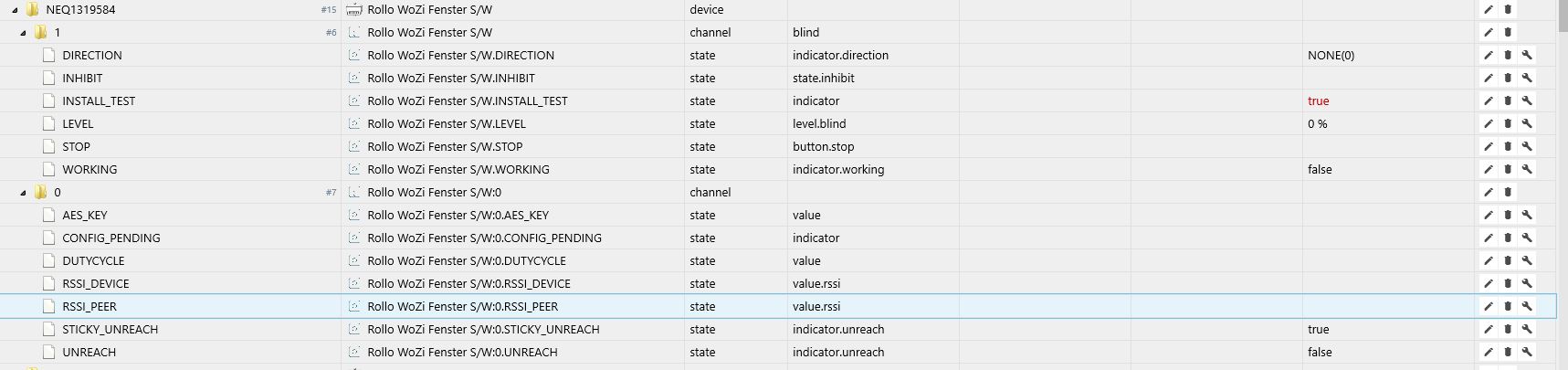Select the RSSI_DEVICE tree item

click(95, 283)
